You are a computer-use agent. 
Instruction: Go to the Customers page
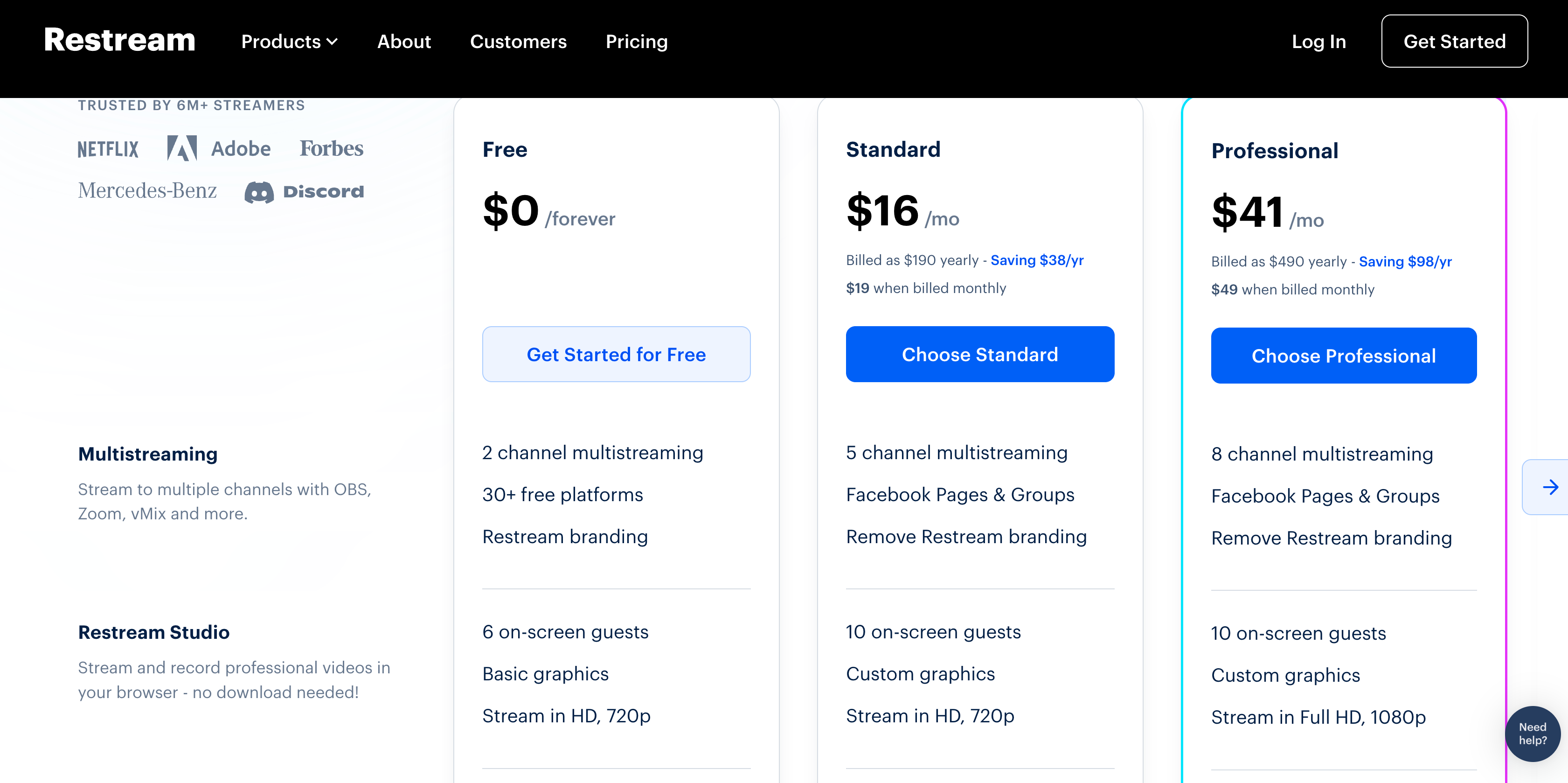pyautogui.click(x=518, y=42)
